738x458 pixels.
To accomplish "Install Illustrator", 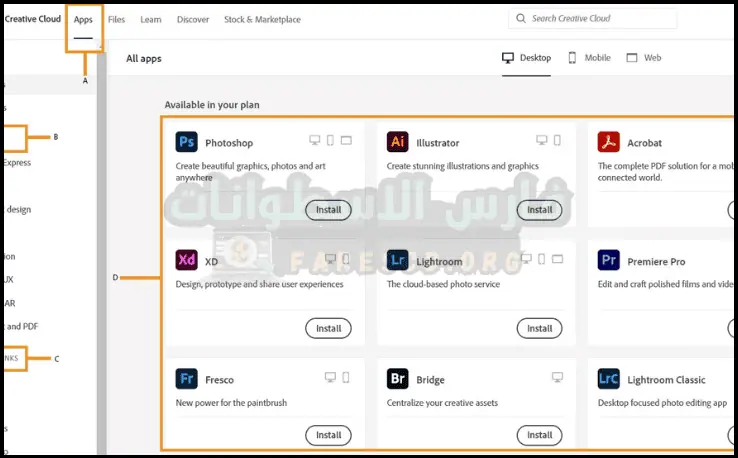I will click(x=539, y=210).
